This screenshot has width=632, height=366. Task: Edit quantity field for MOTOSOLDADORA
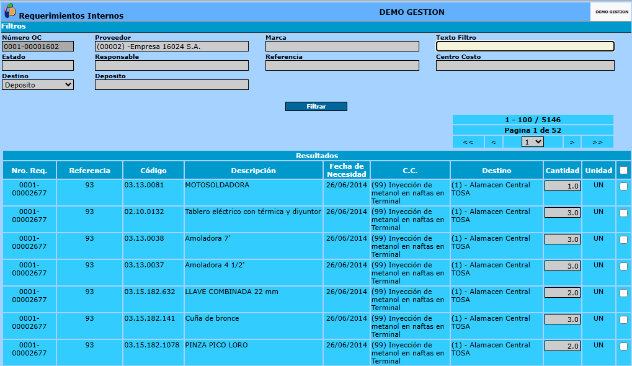click(x=562, y=186)
